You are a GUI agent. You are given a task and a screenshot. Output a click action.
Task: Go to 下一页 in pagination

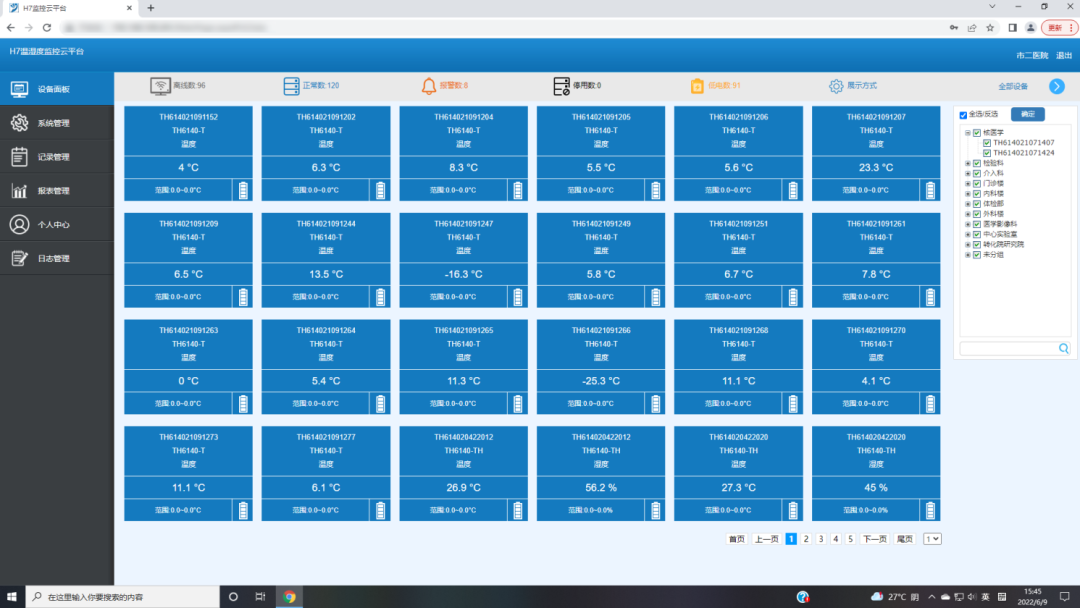click(x=874, y=539)
